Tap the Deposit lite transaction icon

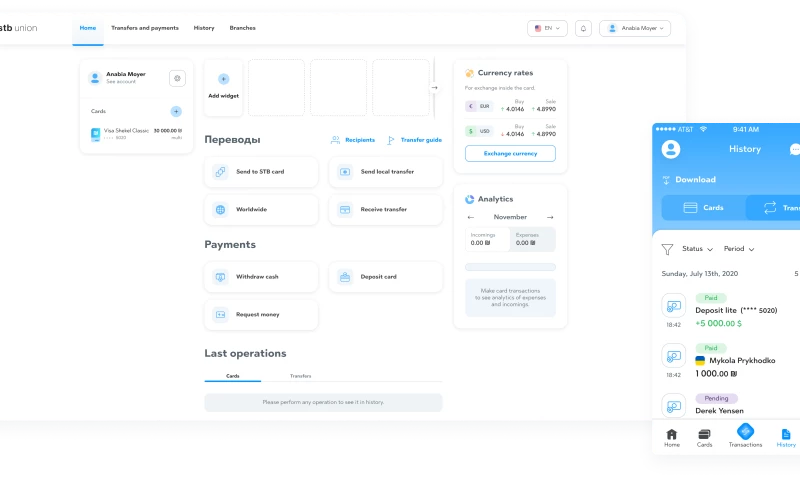coord(673,306)
